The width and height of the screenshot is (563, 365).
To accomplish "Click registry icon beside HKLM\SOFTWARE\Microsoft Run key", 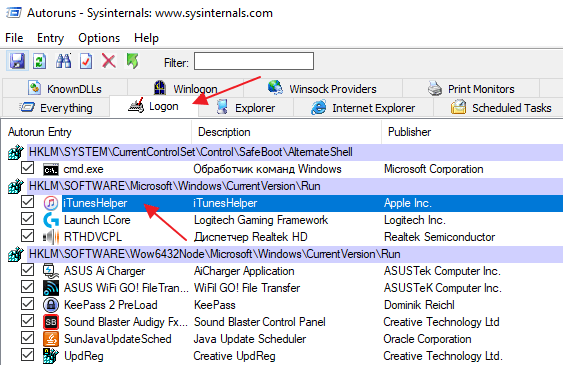I will click(16, 186).
